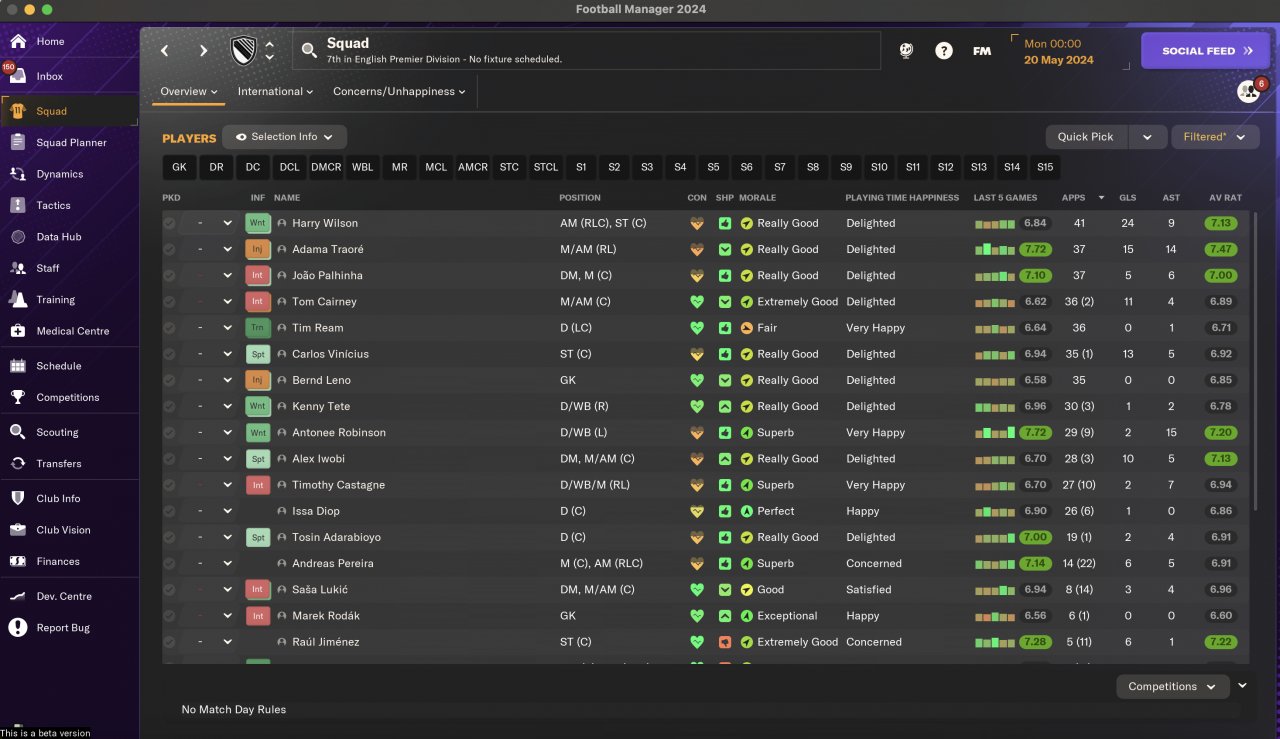This screenshot has height=739, width=1280.
Task: Toggle the pick circle for Tim Ream
Action: (169, 328)
